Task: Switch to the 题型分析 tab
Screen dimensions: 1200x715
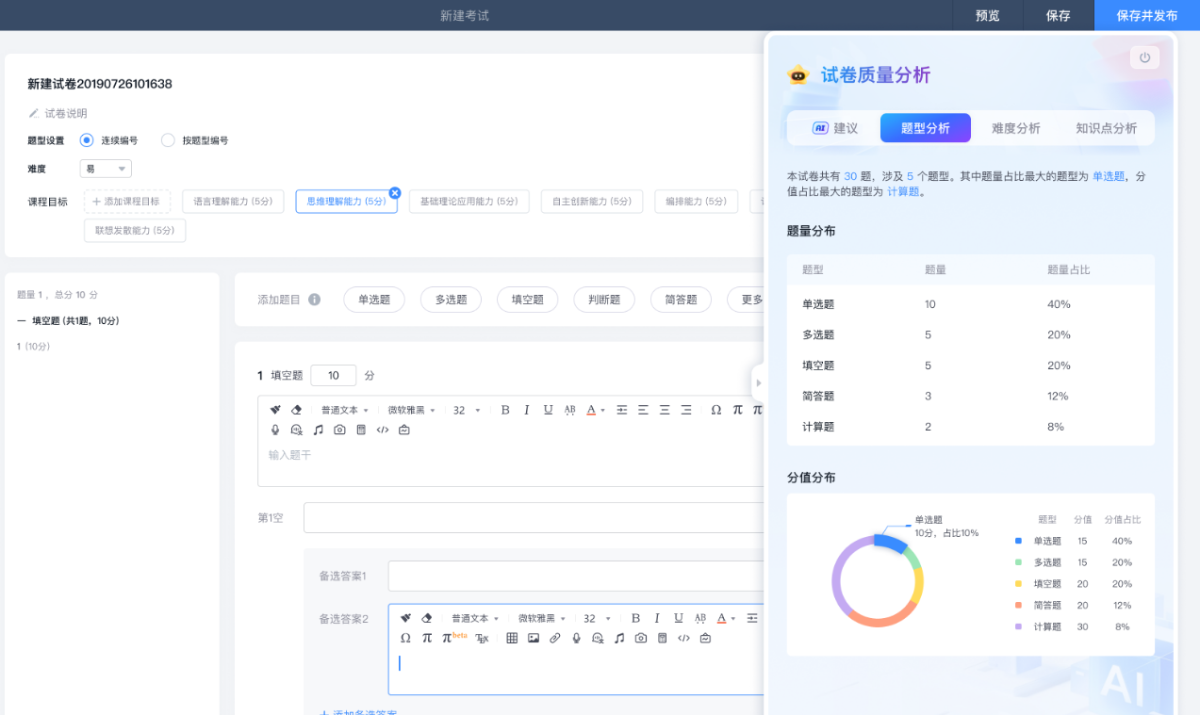Action: tap(925, 128)
